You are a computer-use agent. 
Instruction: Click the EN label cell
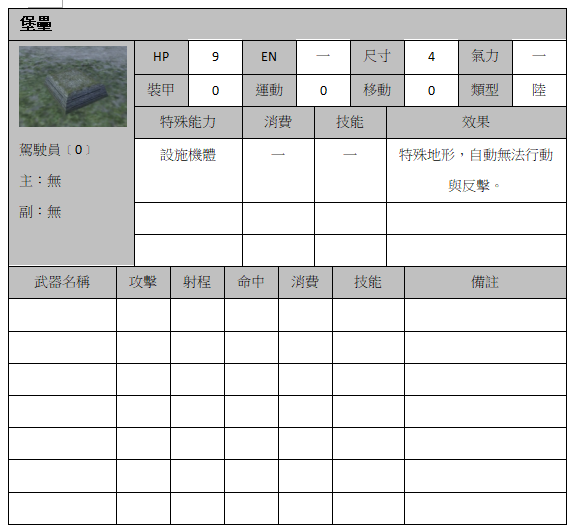(269, 57)
